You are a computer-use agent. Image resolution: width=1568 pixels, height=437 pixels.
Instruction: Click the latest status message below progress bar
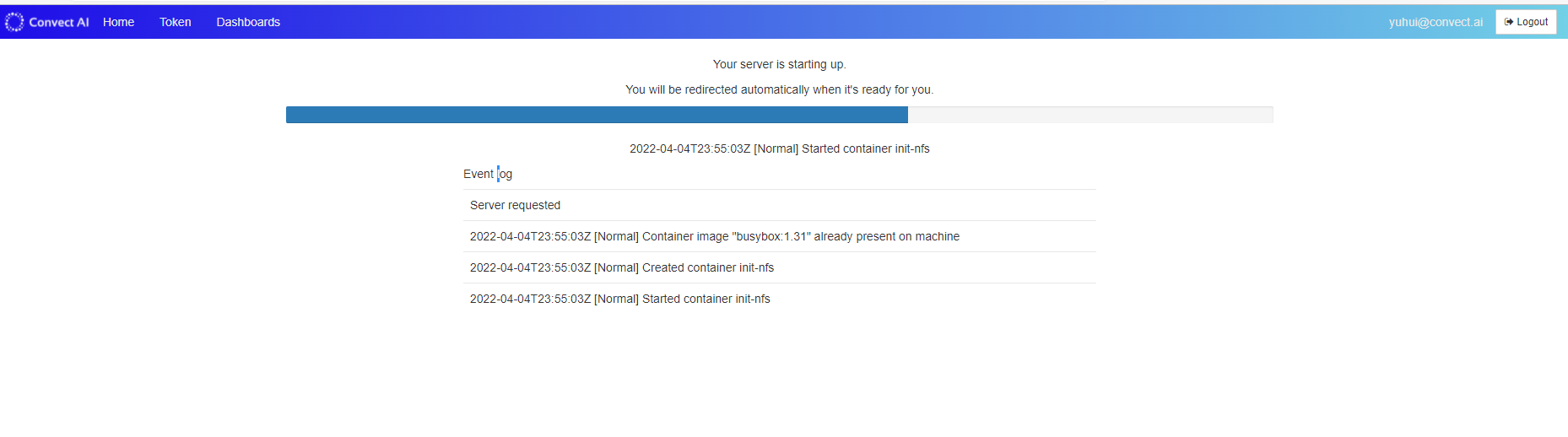coord(780,148)
